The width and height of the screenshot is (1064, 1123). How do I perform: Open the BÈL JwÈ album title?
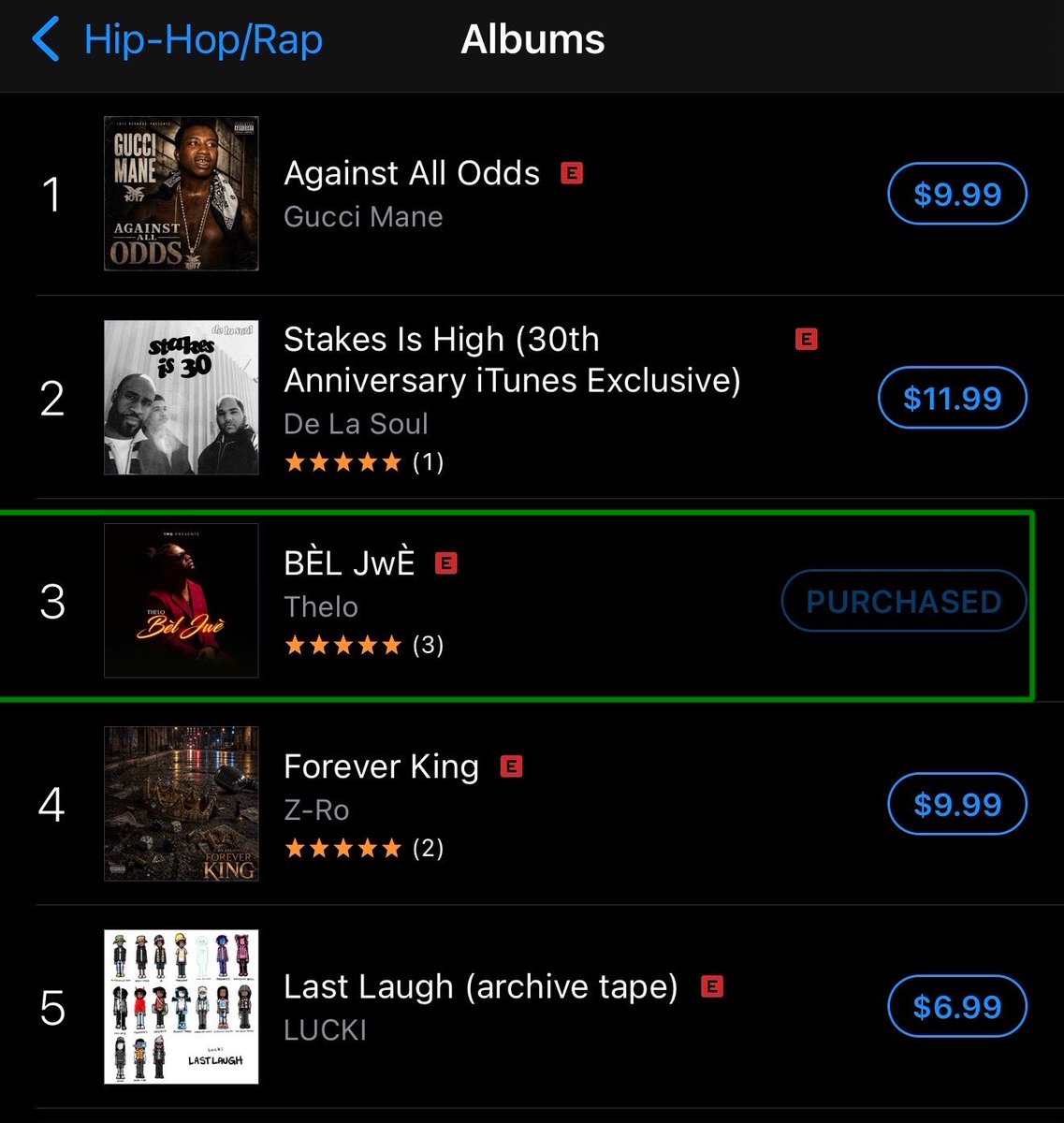point(349,563)
